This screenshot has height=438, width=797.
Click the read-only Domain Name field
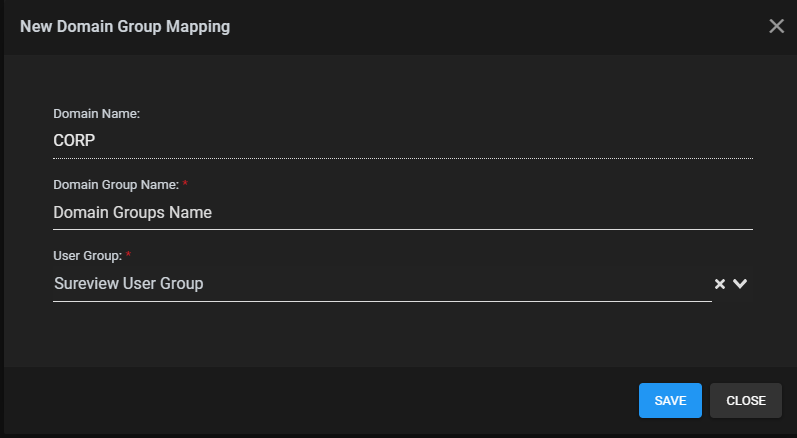400,141
